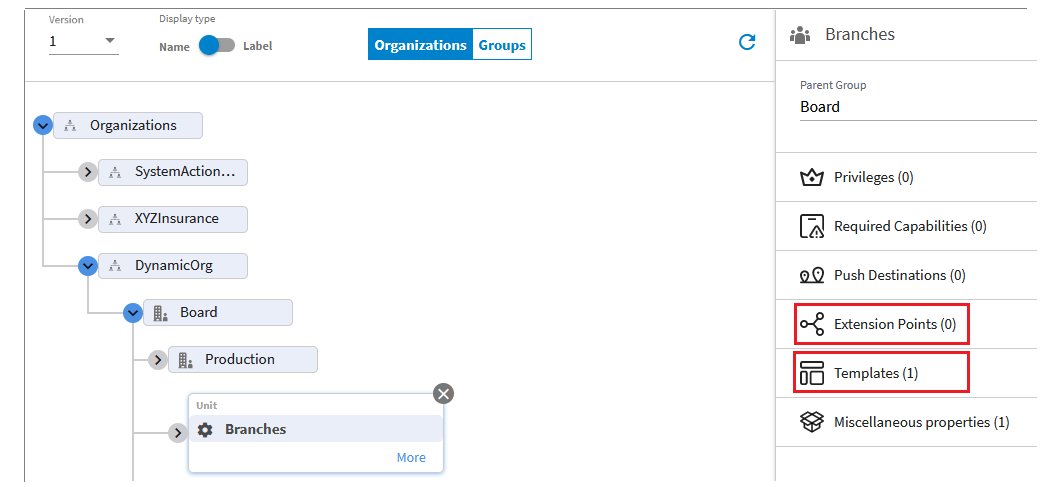Expand the Production node
This screenshot has width=1055, height=487.
tap(158, 359)
